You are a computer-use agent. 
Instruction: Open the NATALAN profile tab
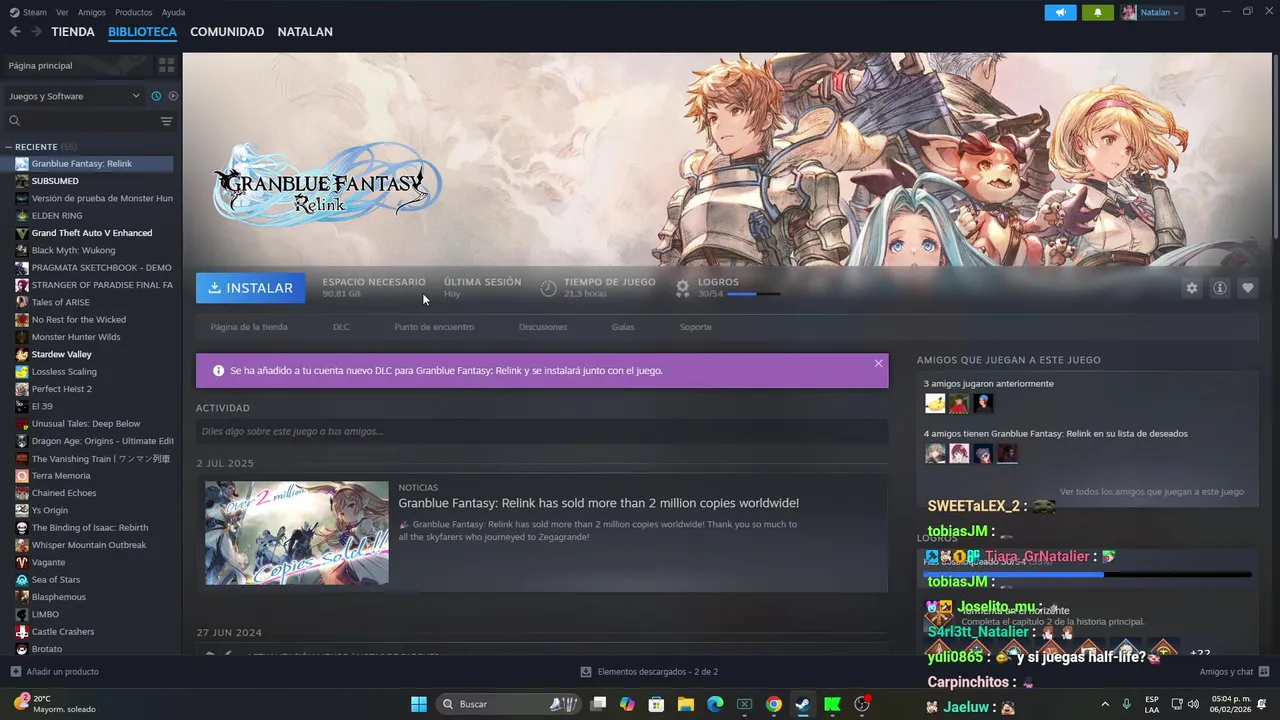(x=305, y=32)
